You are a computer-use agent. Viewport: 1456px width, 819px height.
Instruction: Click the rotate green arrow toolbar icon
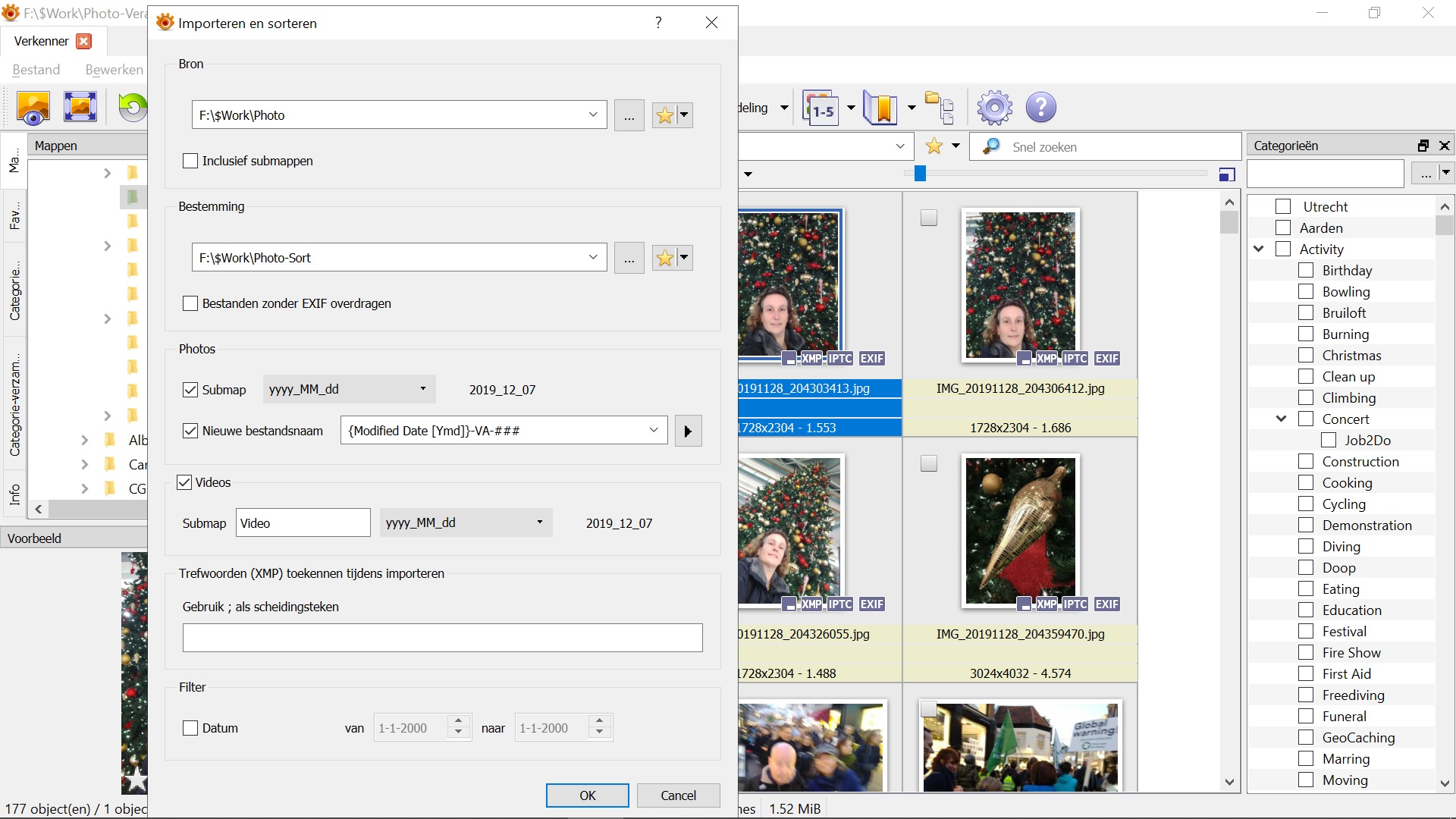pos(132,107)
